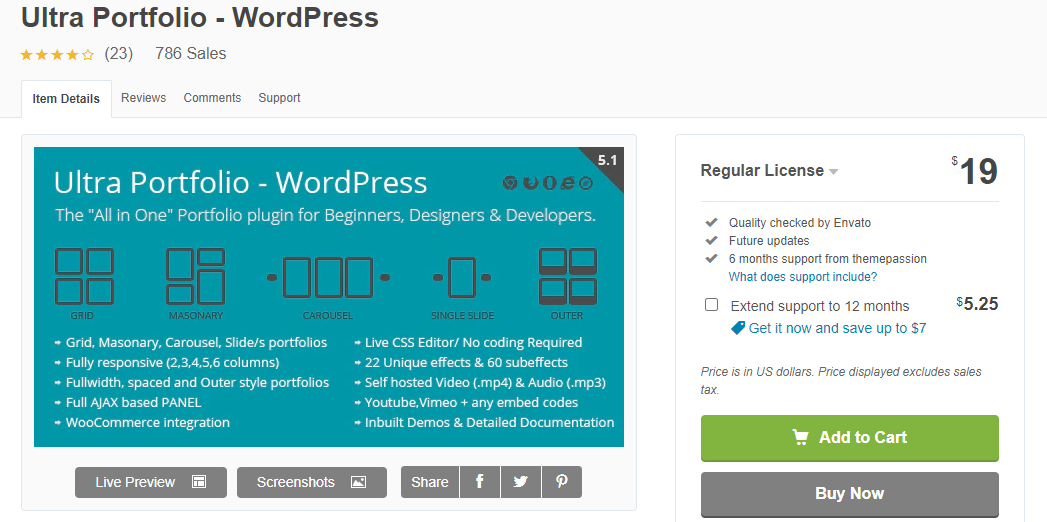Open the Screenshots button
1047x522 pixels.
pyautogui.click(x=312, y=482)
